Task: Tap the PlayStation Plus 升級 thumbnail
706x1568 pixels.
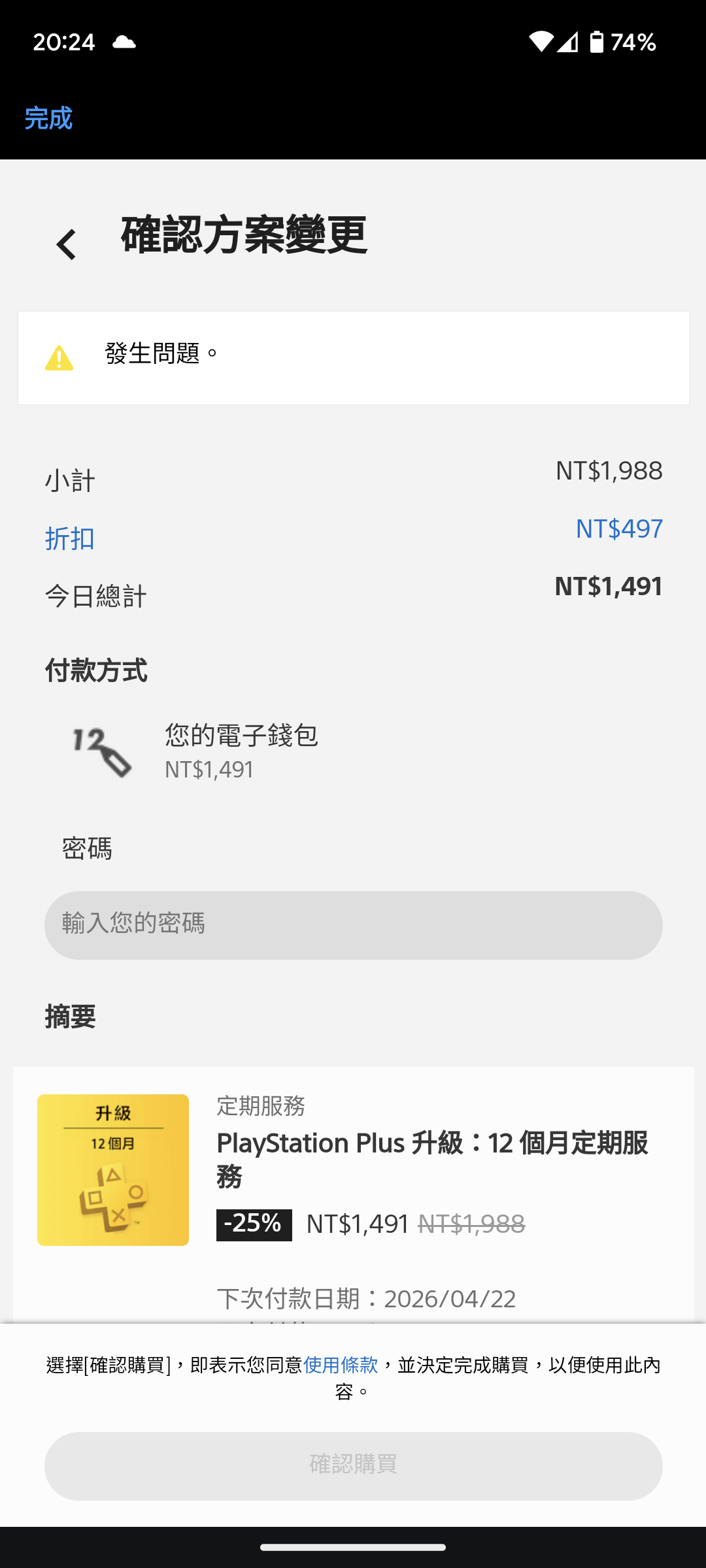Action: [113, 1169]
